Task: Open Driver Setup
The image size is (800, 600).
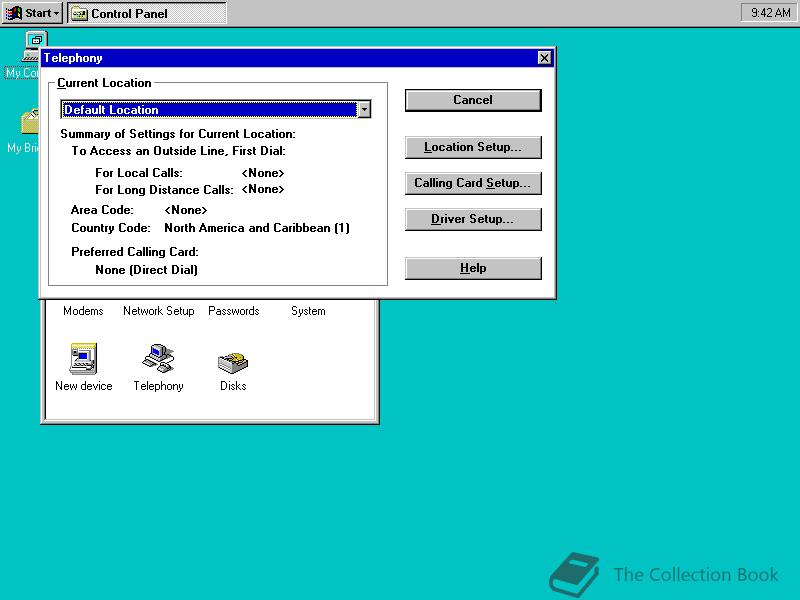Action: [x=472, y=219]
